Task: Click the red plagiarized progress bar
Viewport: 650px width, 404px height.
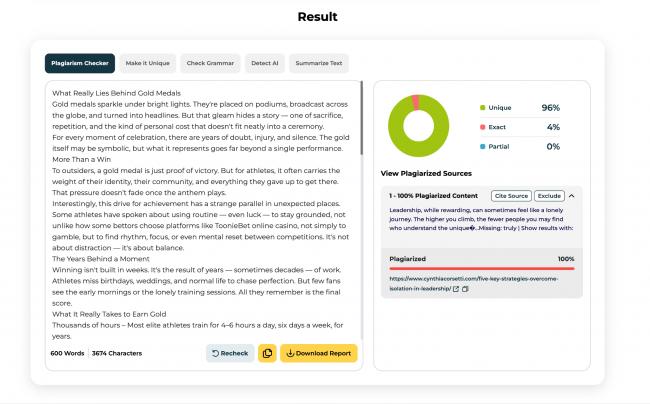Action: (x=482, y=269)
